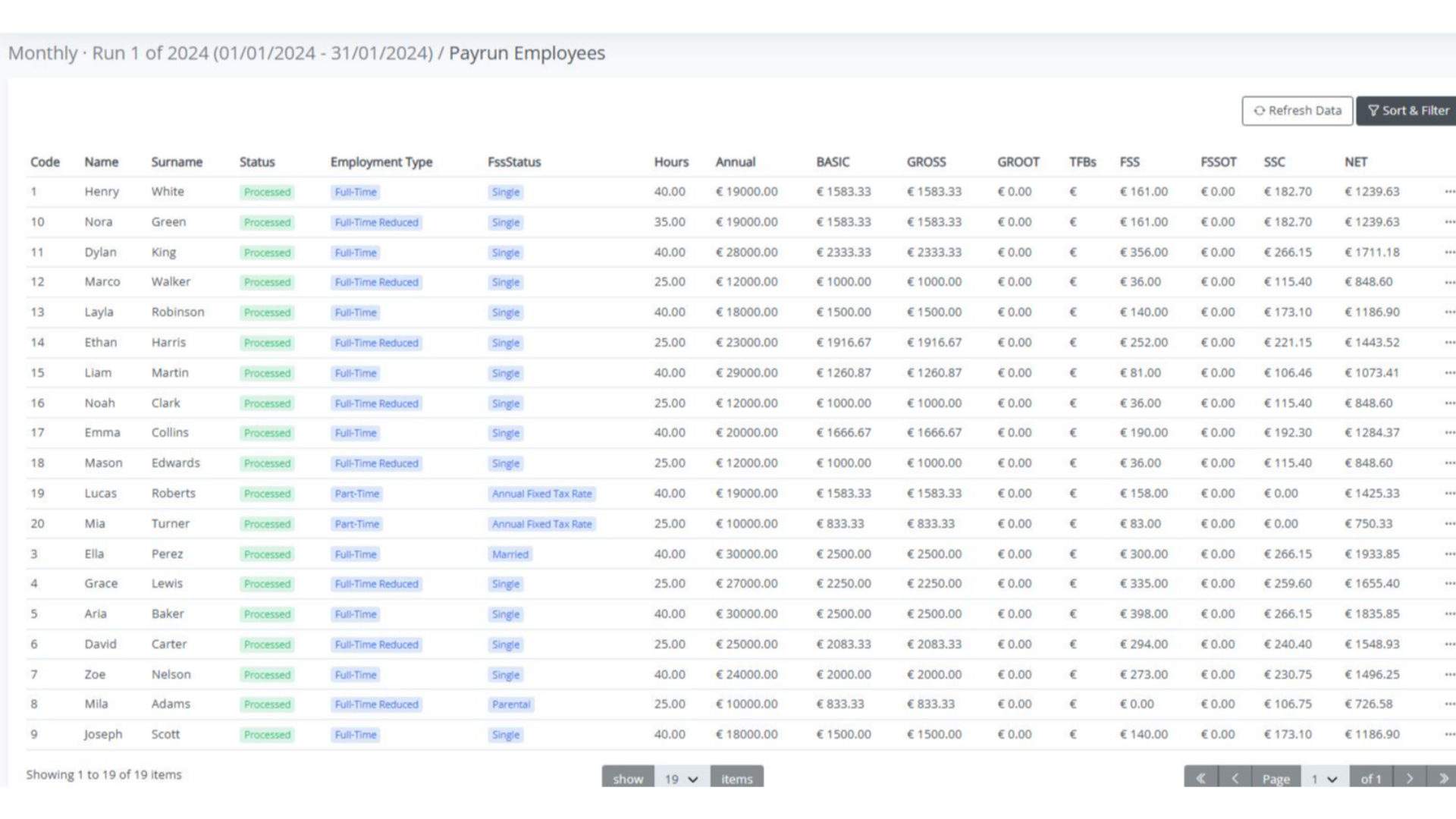Click the Refresh Data icon

pyautogui.click(x=1260, y=111)
